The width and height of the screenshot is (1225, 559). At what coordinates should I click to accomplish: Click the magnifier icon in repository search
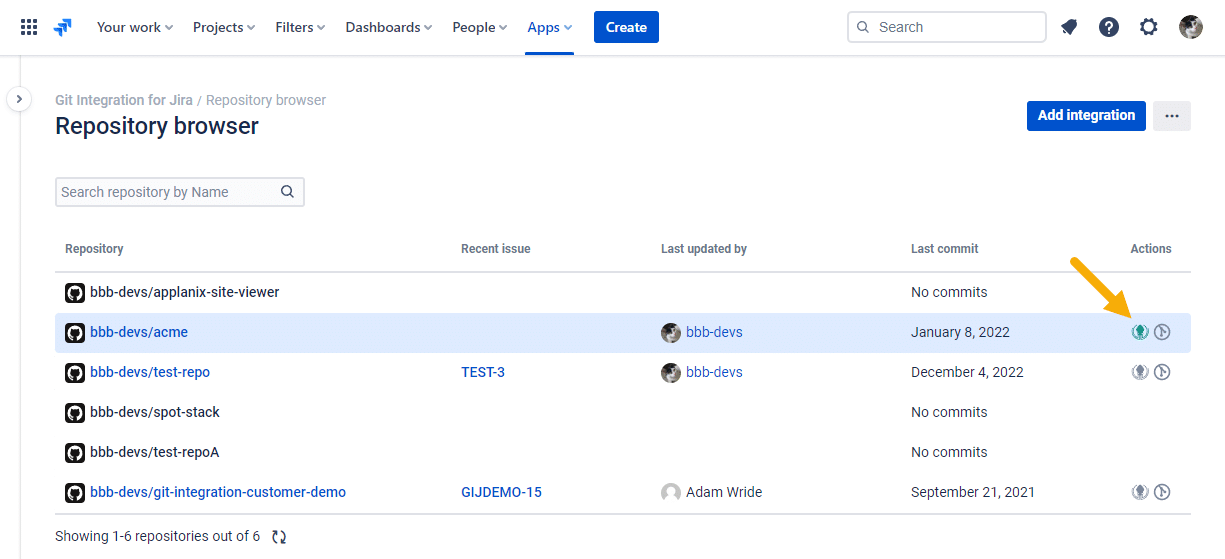click(x=287, y=192)
